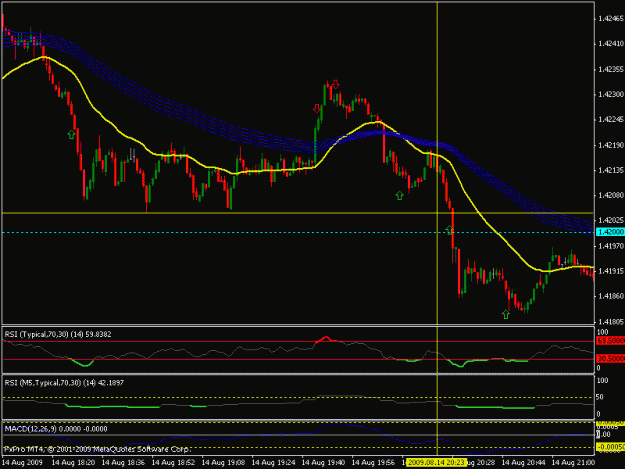Select the 1.41915 price axis value

point(611,271)
